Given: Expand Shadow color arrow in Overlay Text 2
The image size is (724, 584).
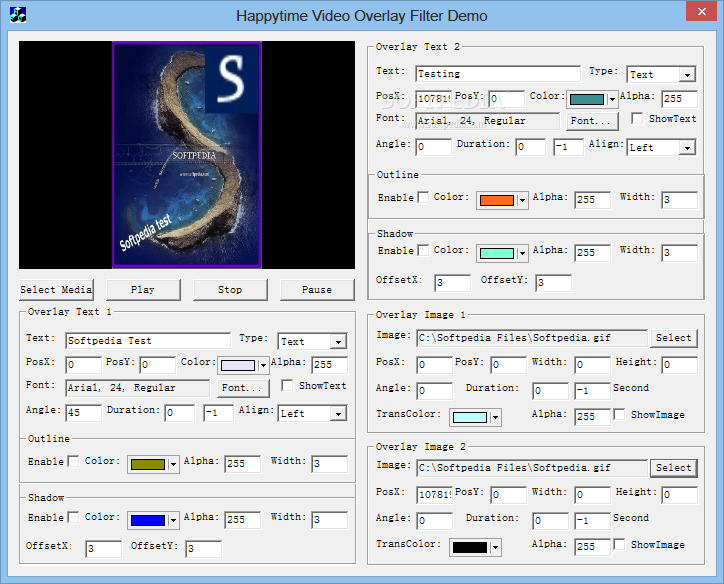Looking at the screenshot, I should click(522, 253).
